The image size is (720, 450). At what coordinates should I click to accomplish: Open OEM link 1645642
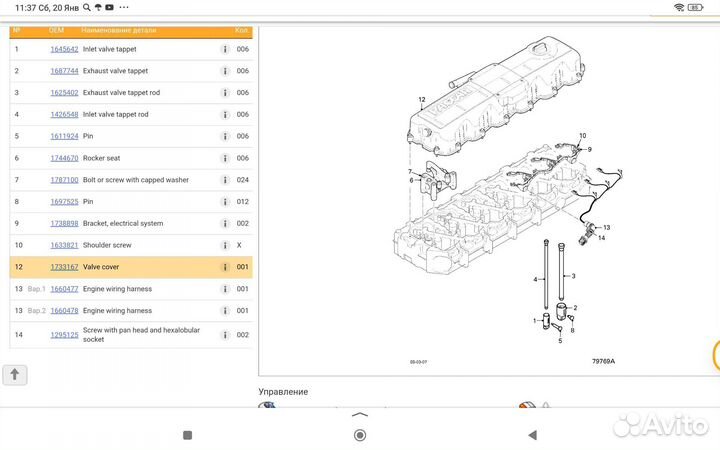pos(64,49)
